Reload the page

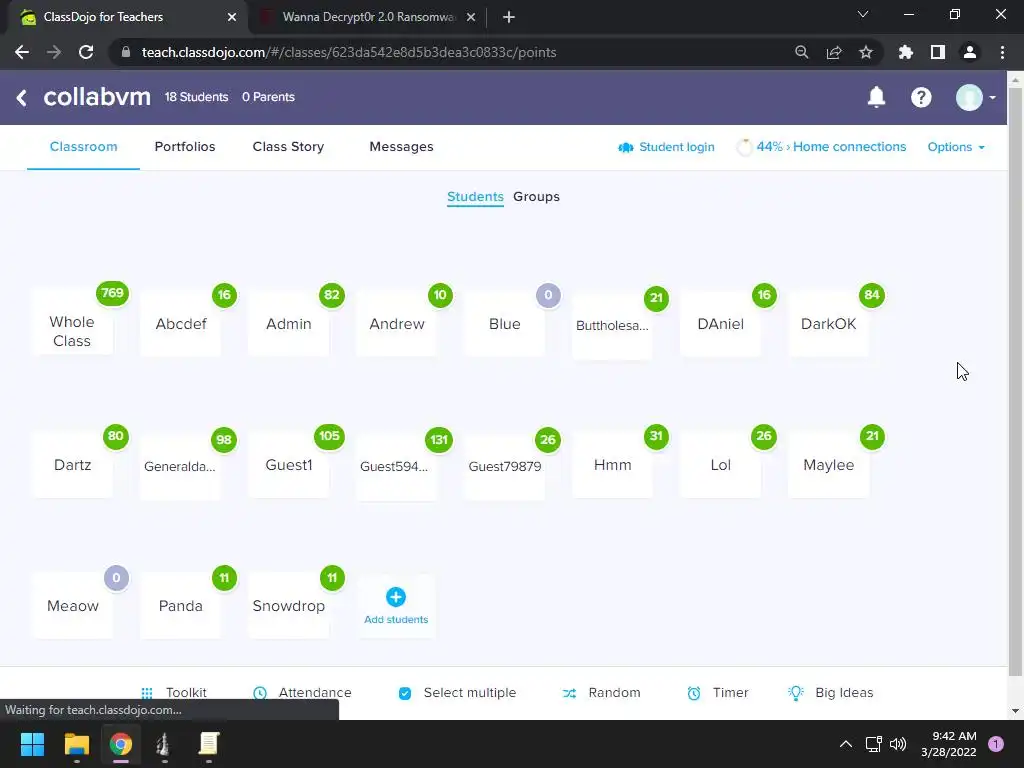pos(86,52)
